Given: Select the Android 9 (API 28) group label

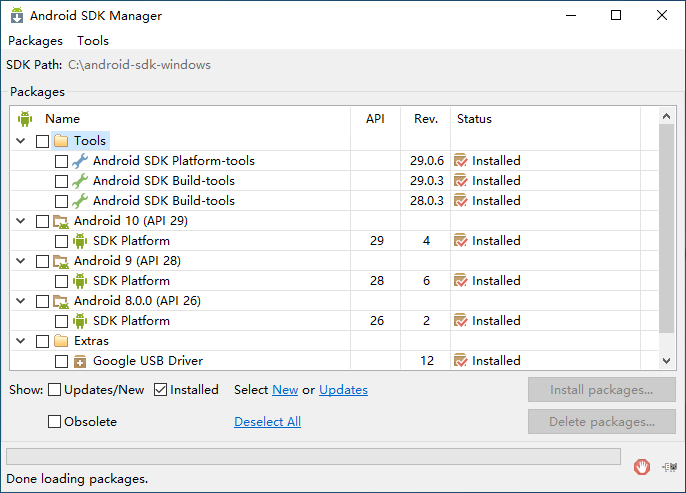Looking at the screenshot, I should click(127, 261).
